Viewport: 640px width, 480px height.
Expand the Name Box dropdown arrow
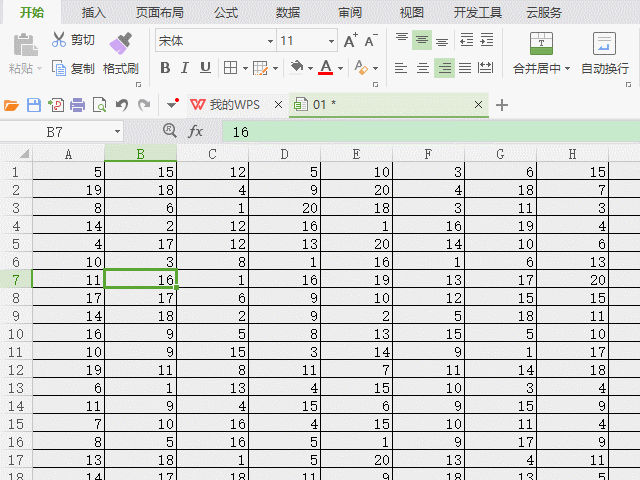[x=117, y=132]
